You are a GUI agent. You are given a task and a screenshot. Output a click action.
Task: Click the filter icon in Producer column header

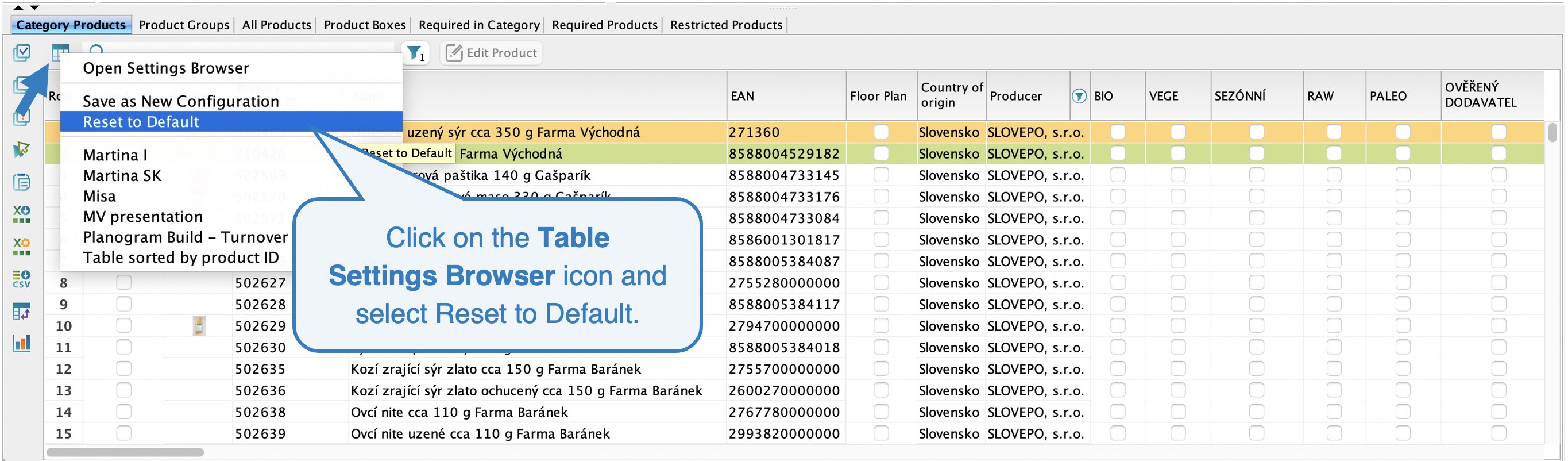1079,95
